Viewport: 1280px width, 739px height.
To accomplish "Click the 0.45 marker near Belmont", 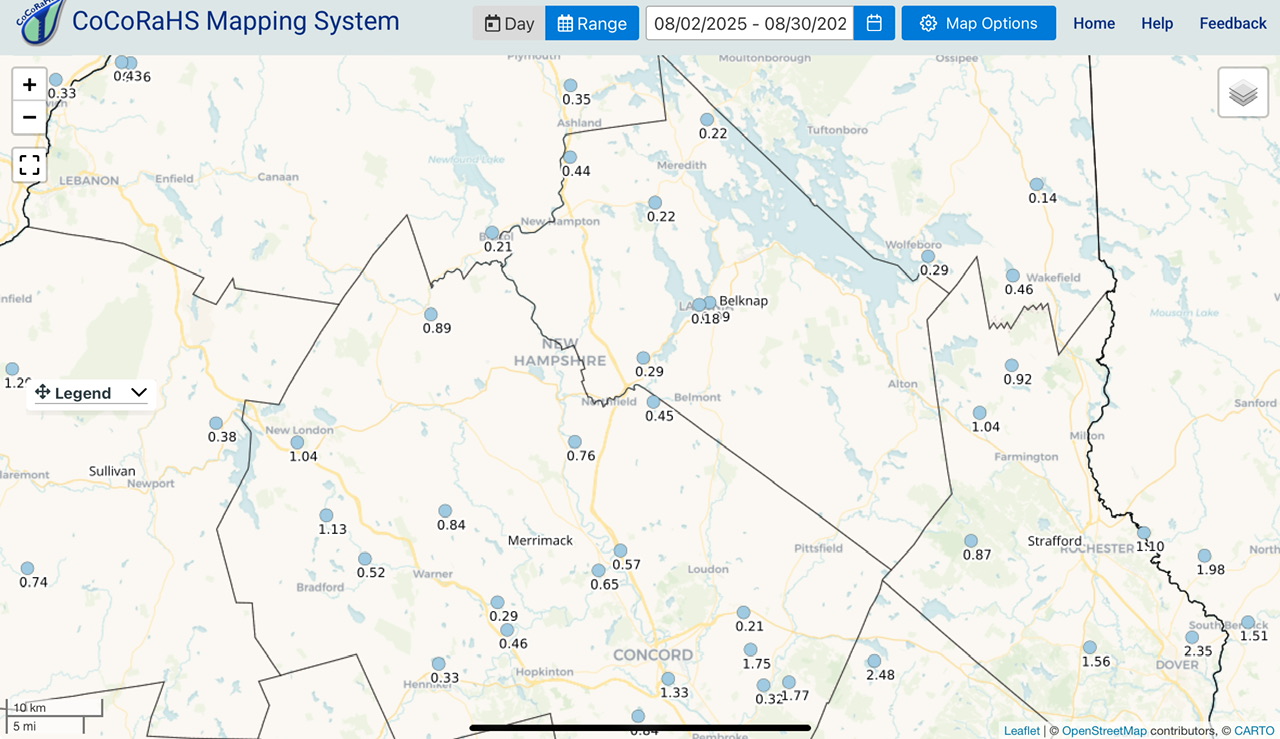I will pos(653,402).
